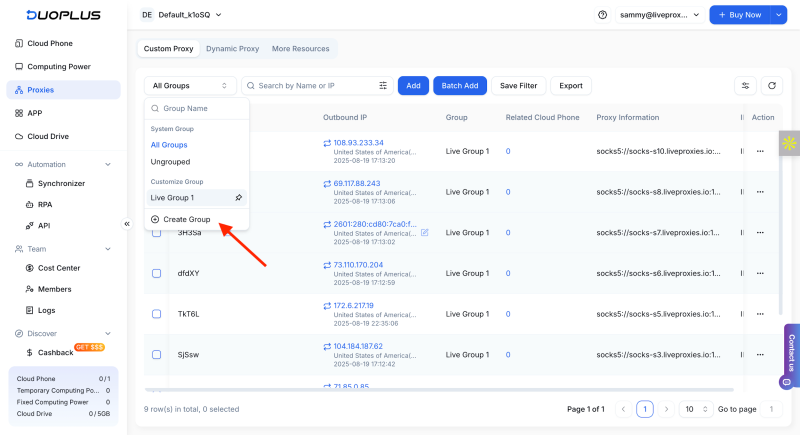Open the Cloud Phone section
The width and height of the screenshot is (800, 435).
click(50, 43)
